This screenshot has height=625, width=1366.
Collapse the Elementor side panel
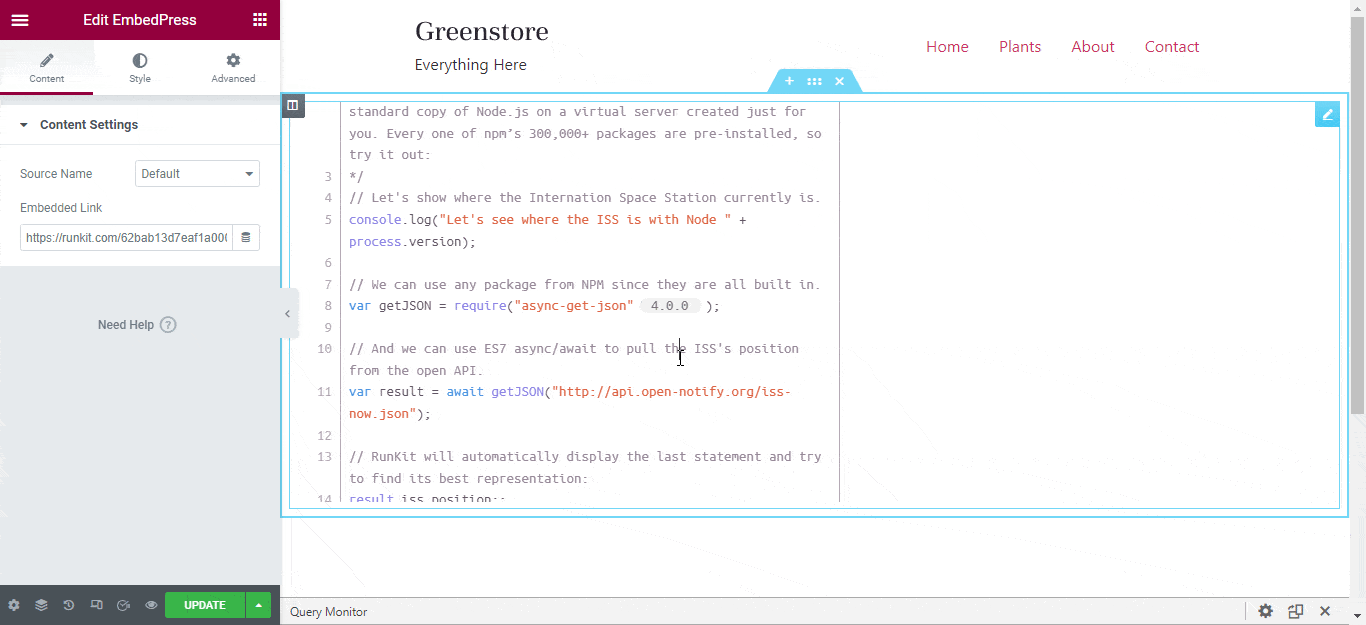coord(288,313)
